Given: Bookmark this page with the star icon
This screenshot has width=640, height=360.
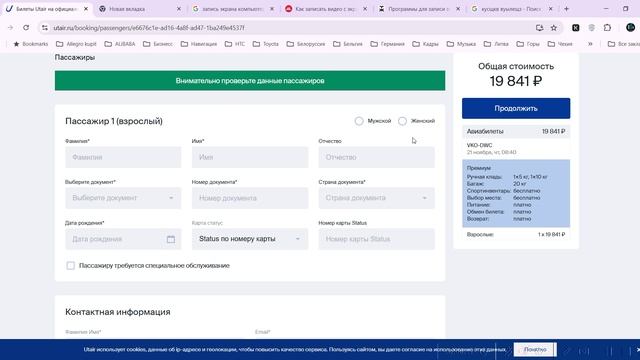Looking at the screenshot, I should [553, 28].
